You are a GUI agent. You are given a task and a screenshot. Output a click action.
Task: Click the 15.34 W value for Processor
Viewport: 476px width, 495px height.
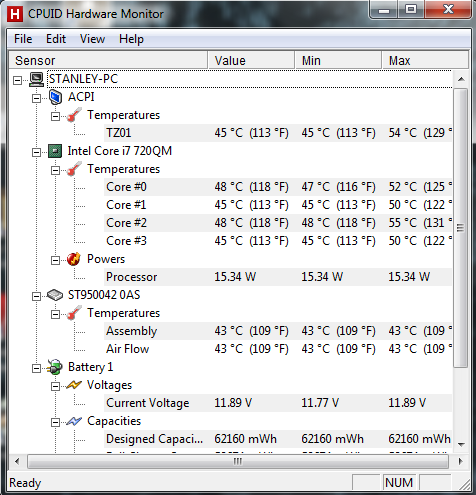click(235, 277)
